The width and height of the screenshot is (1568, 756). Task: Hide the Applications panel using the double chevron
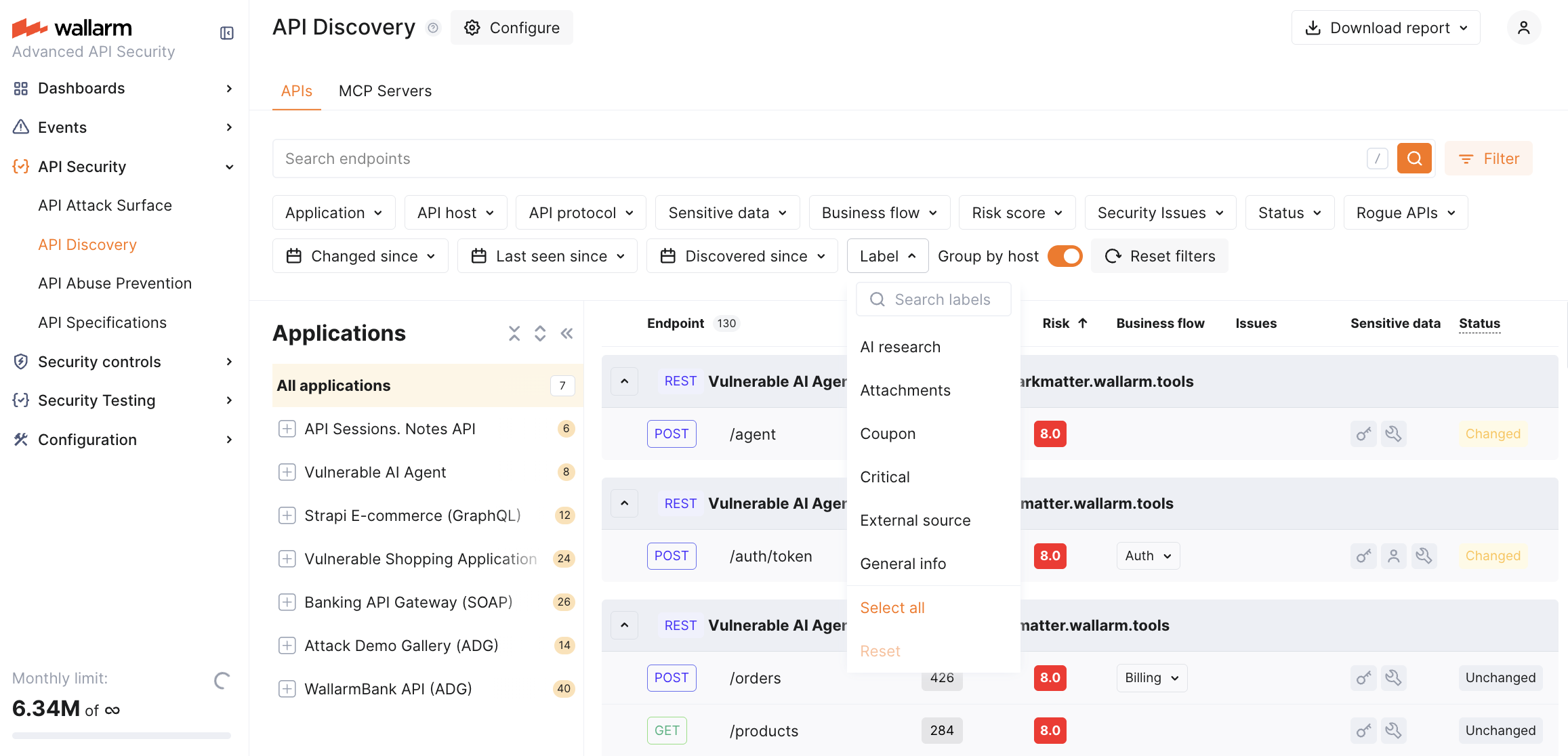click(566, 333)
